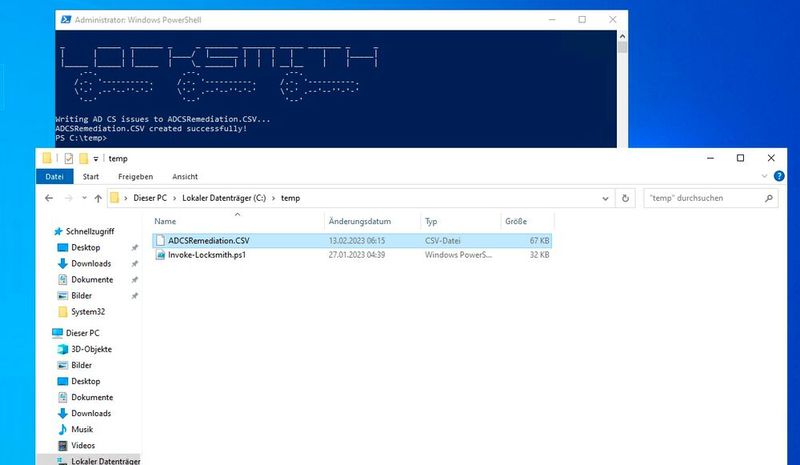Image resolution: width=800 pixels, height=465 pixels.
Task: Click the CSV-Datei type cell
Action: pyautogui.click(x=442, y=240)
